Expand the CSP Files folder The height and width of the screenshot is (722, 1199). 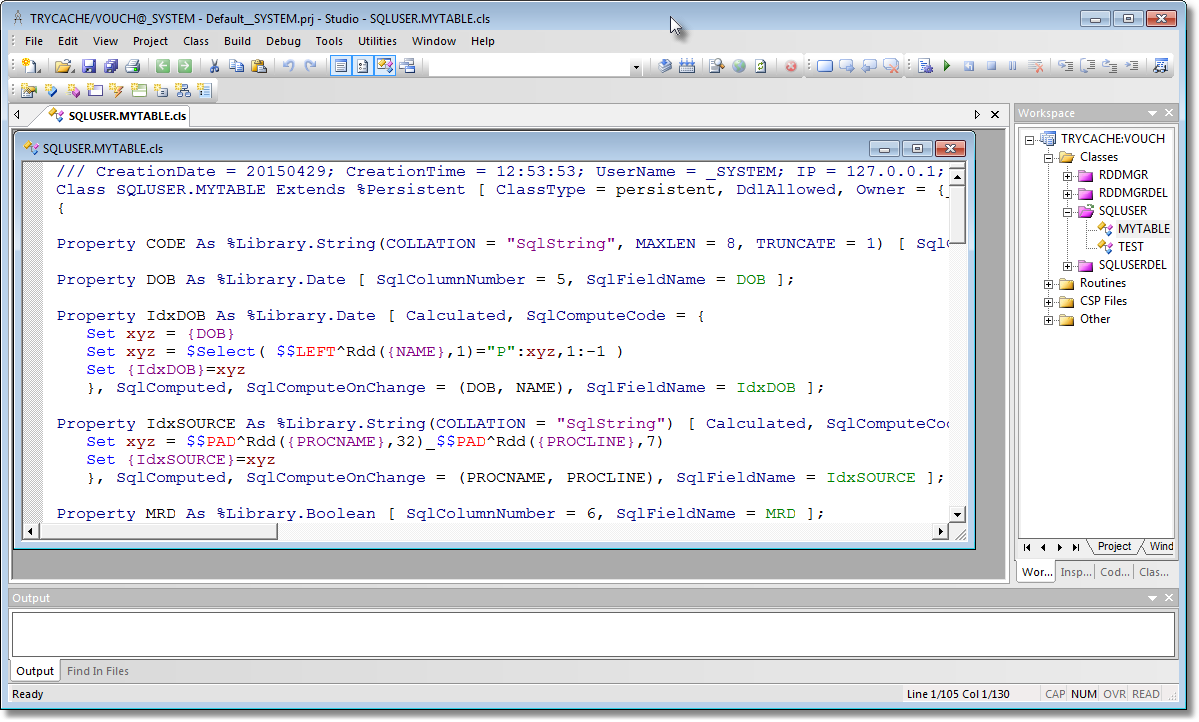point(1049,302)
